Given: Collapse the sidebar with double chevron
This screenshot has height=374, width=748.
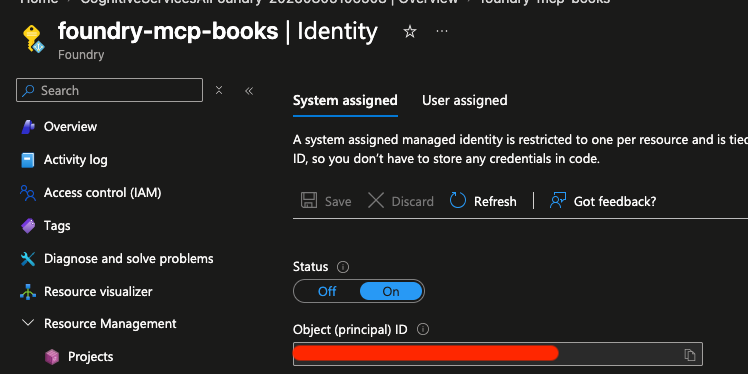Looking at the screenshot, I should point(249,91).
